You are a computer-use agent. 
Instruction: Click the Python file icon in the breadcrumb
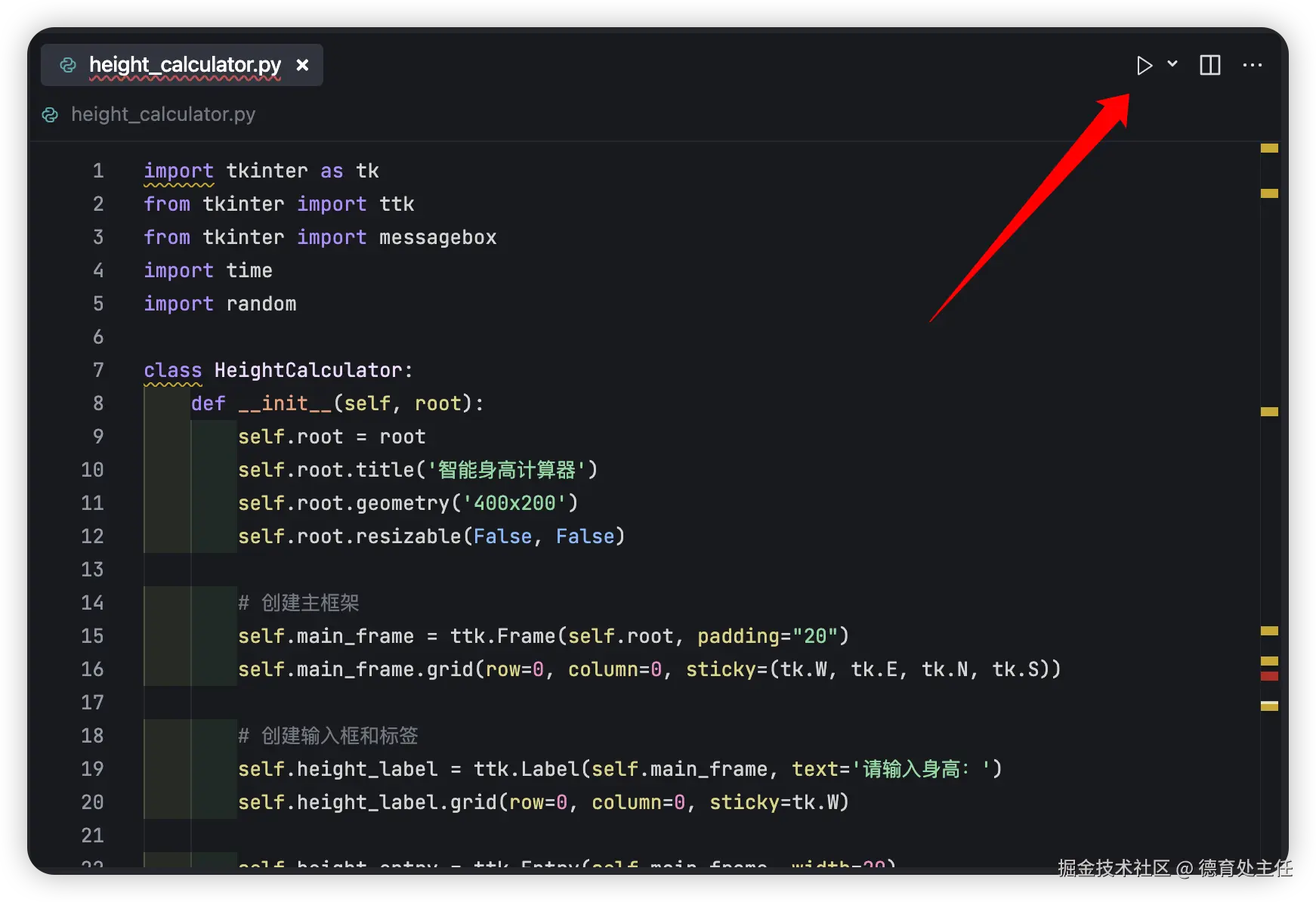point(51,115)
